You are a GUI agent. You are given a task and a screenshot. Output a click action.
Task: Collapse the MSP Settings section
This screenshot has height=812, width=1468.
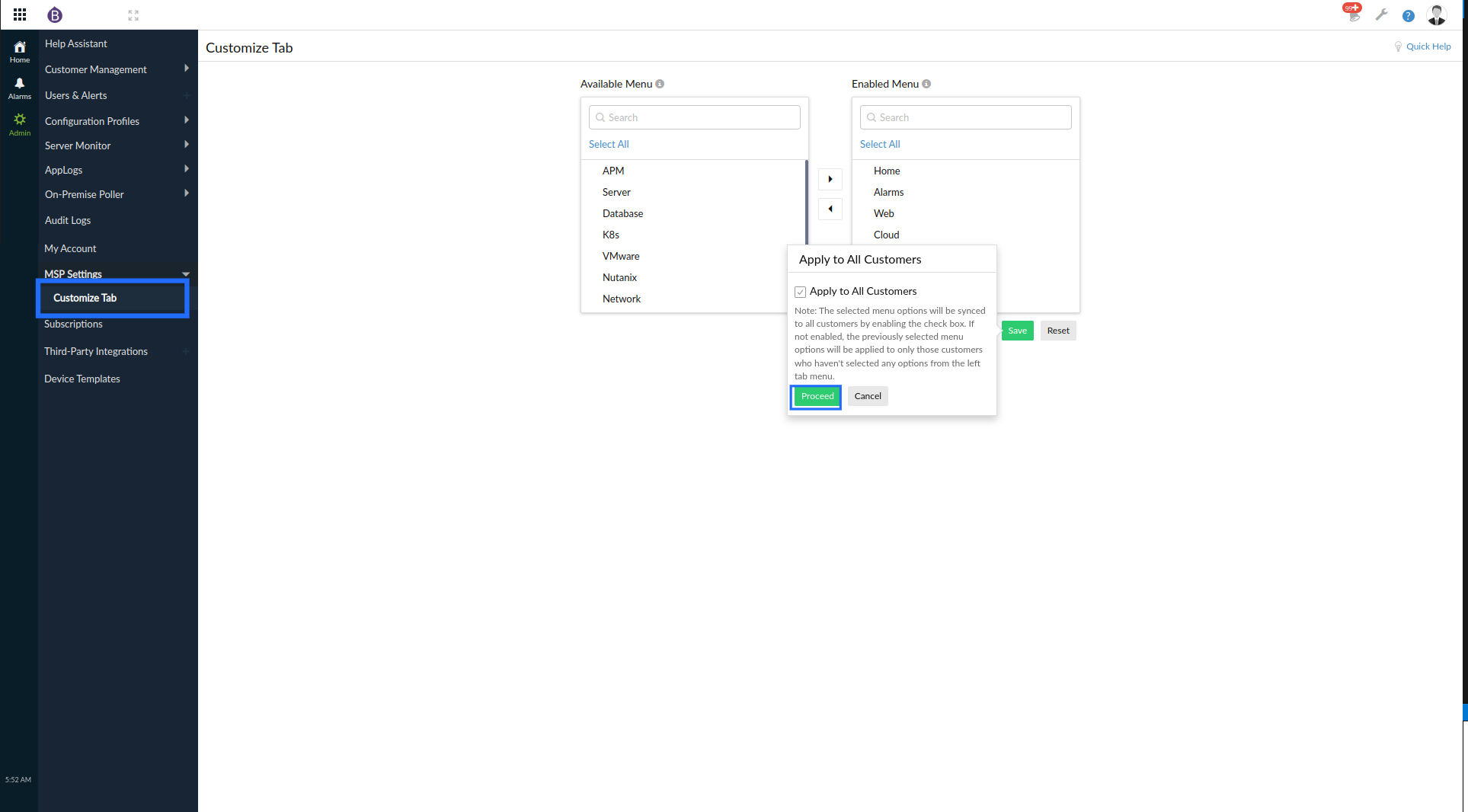coord(73,273)
